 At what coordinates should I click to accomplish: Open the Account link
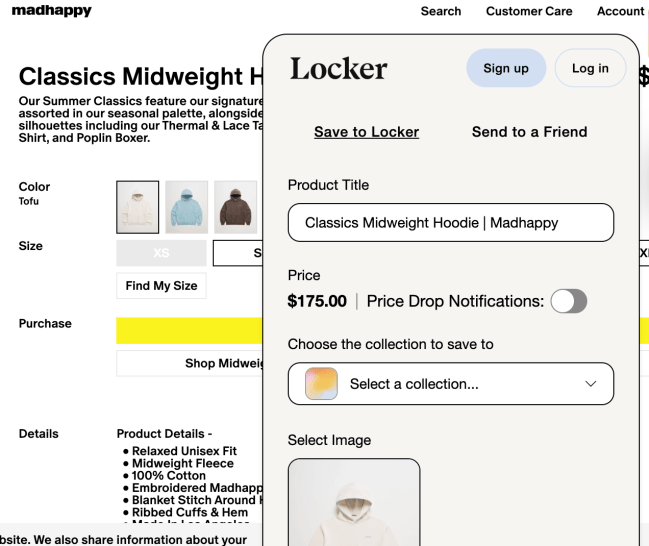pos(620,11)
